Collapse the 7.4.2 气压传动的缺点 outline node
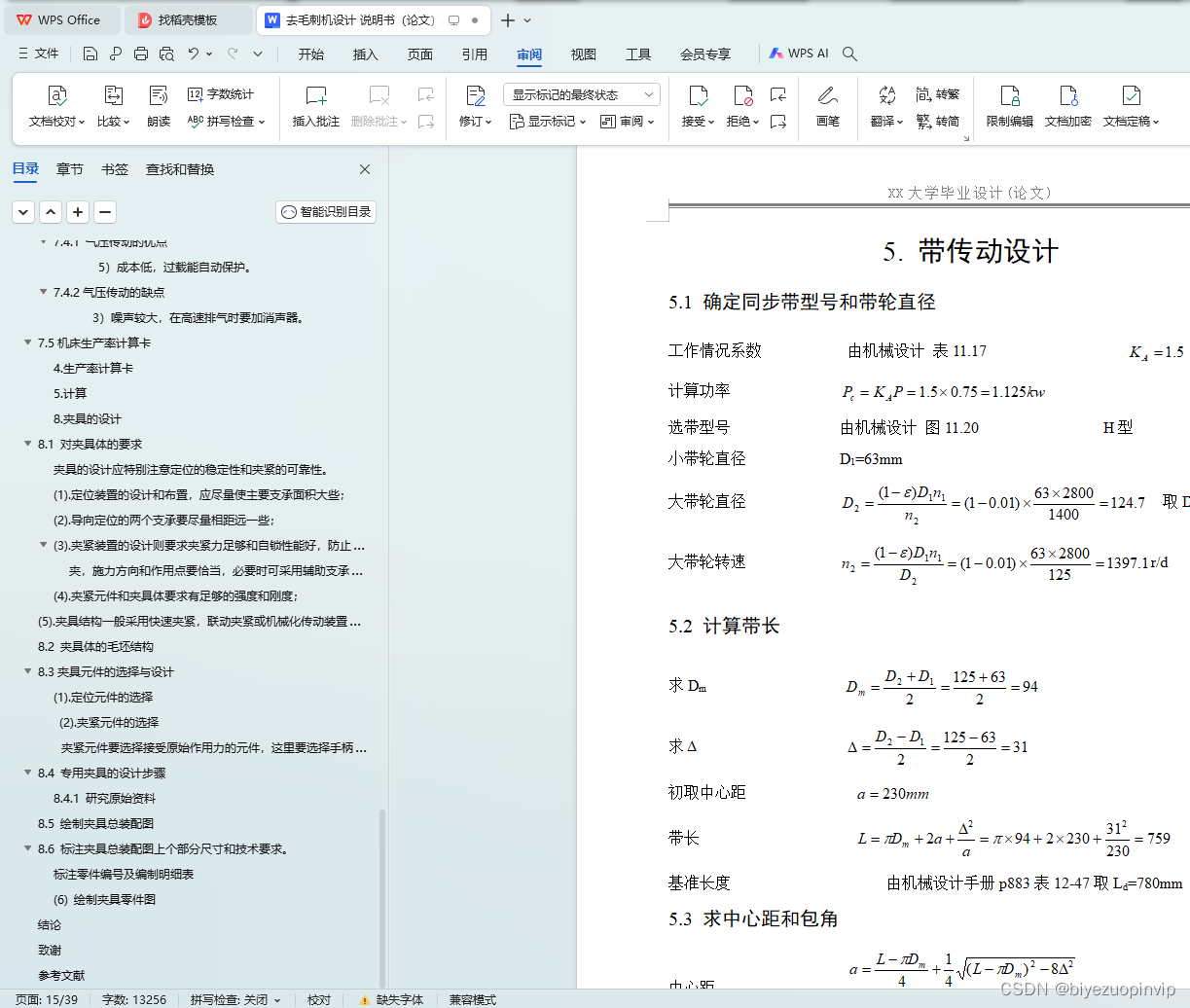 (x=43, y=292)
